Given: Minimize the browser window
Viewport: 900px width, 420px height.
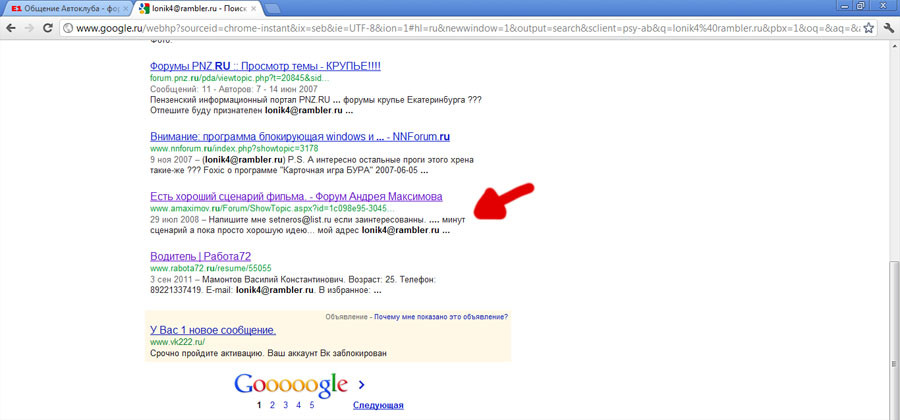Looking at the screenshot, I should point(844,5).
